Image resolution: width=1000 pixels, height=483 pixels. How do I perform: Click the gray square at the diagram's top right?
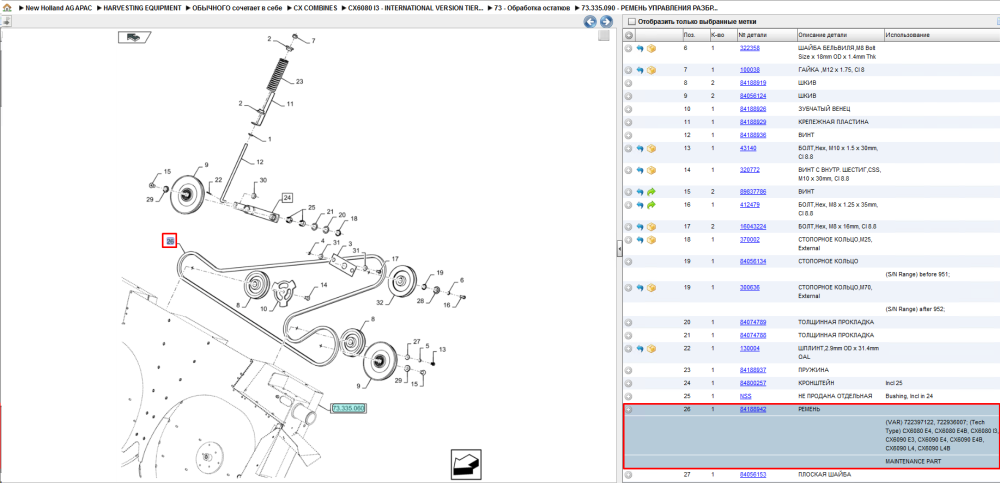click(x=604, y=36)
